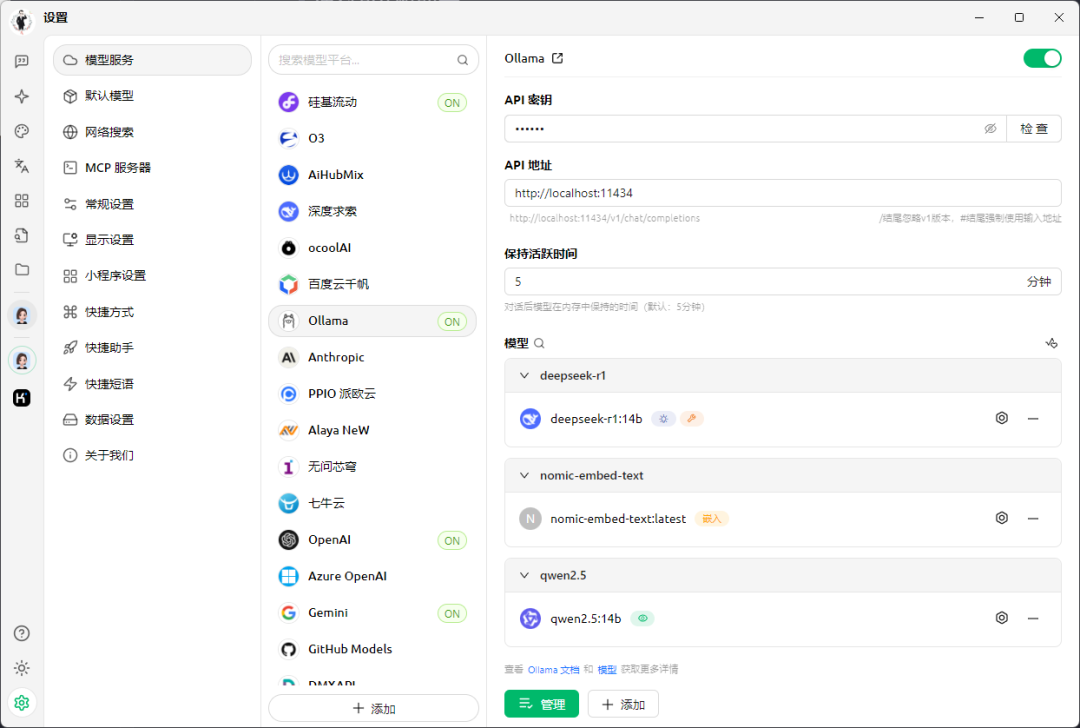Click 添加 button next to 管理
Viewport: 1080px width, 728px height.
coord(623,704)
